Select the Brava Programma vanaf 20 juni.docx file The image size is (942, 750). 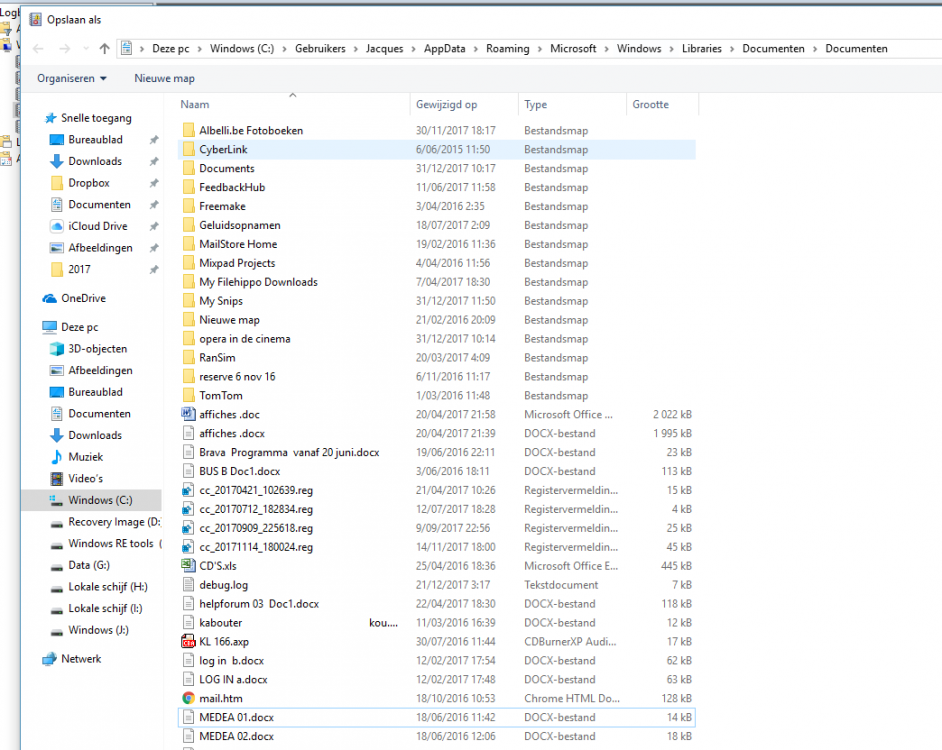437,453
